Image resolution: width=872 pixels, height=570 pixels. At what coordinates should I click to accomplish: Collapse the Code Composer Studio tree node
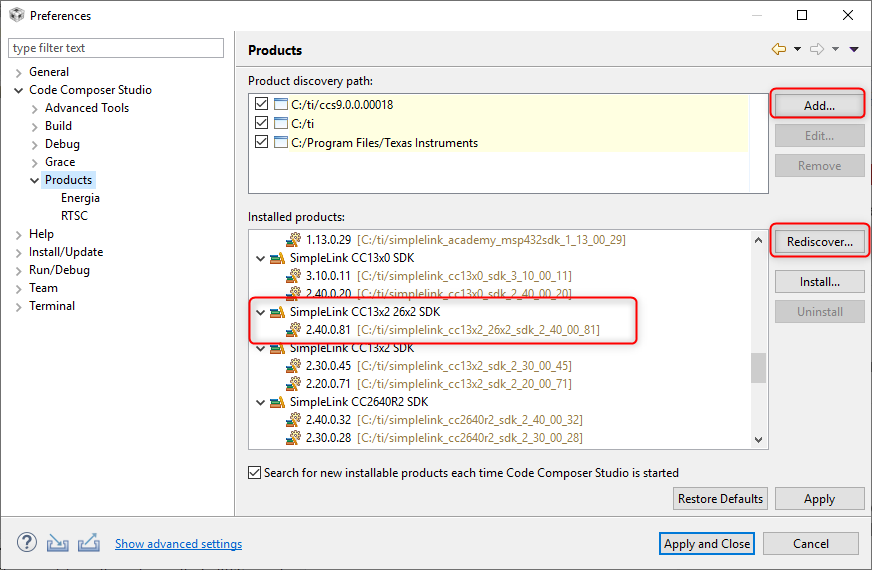19,90
